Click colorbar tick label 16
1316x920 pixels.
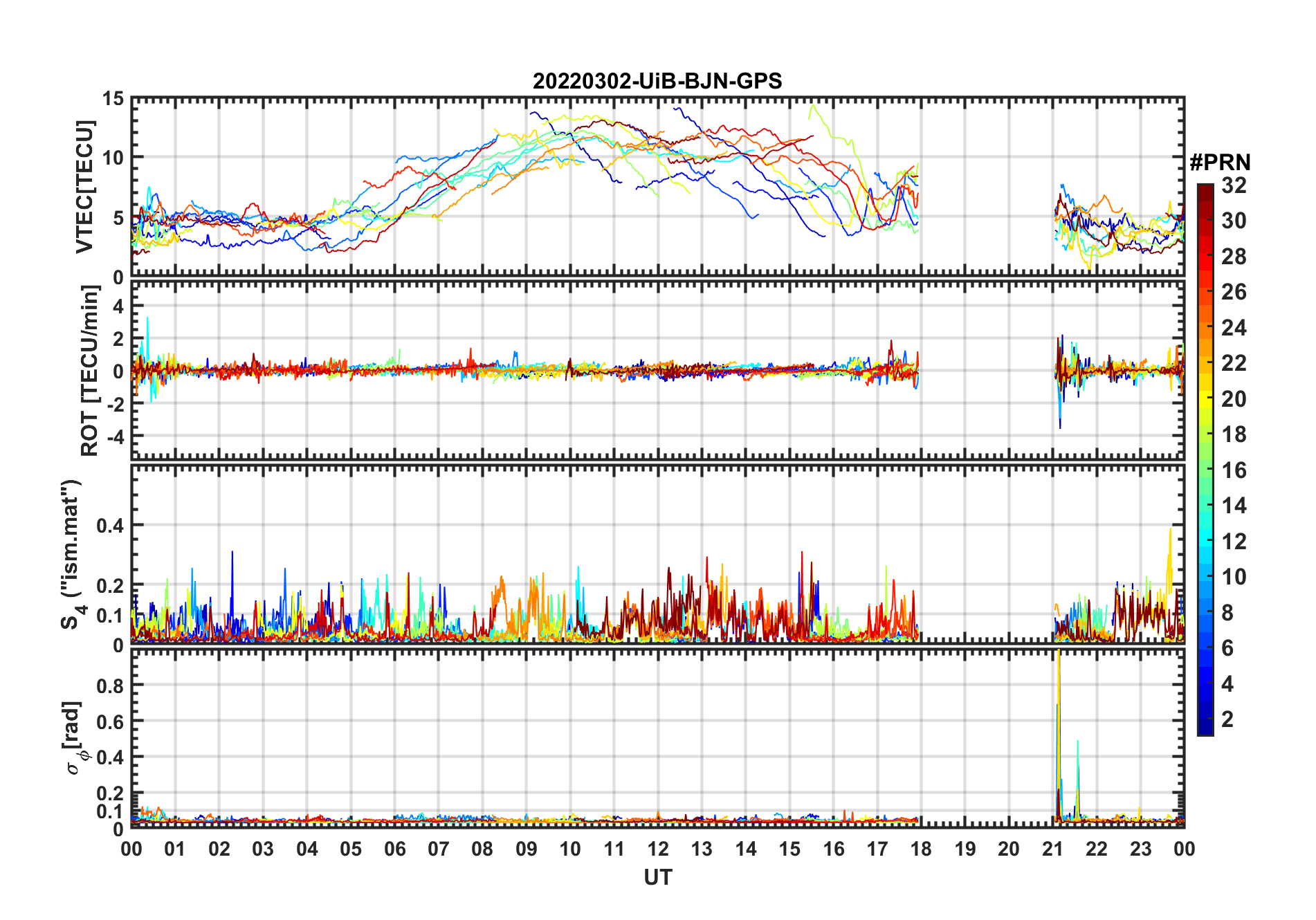1234,470
